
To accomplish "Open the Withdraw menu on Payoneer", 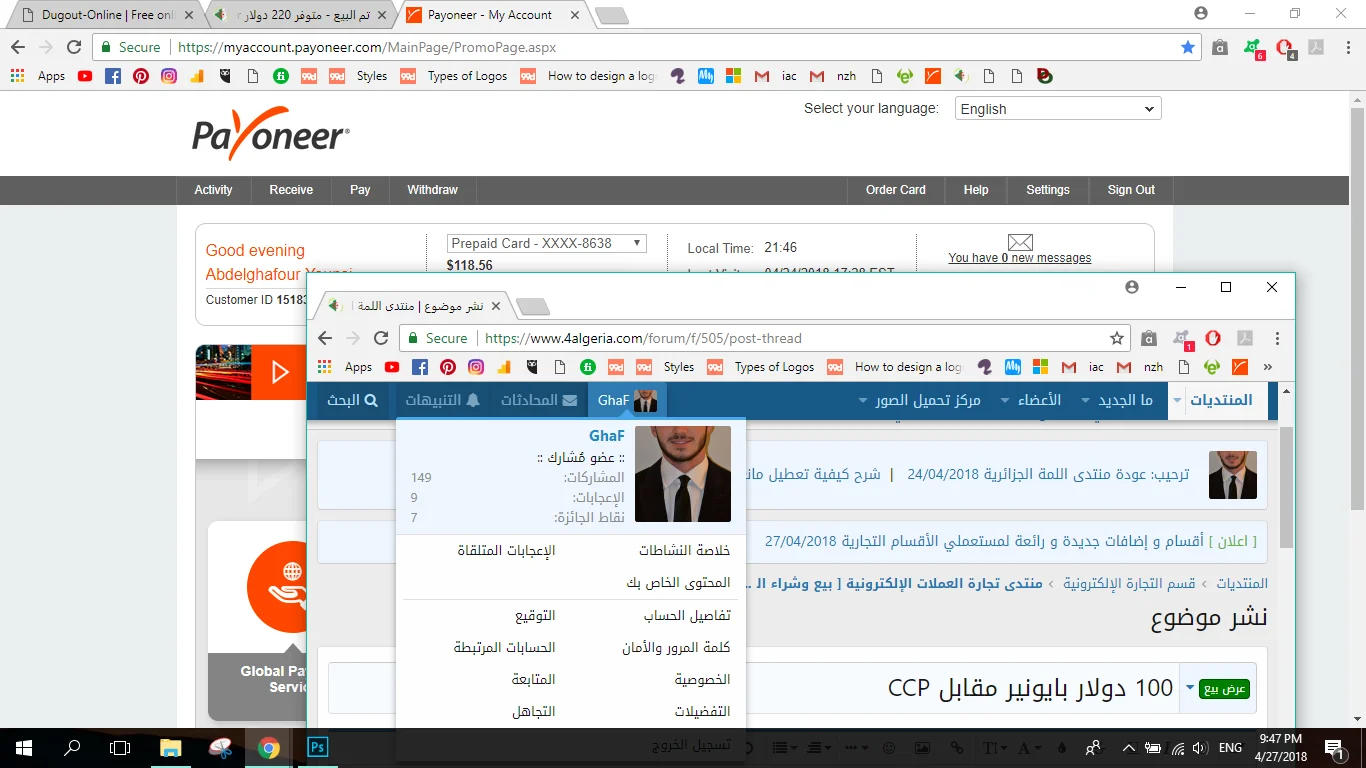I will pyautogui.click(x=432, y=190).
